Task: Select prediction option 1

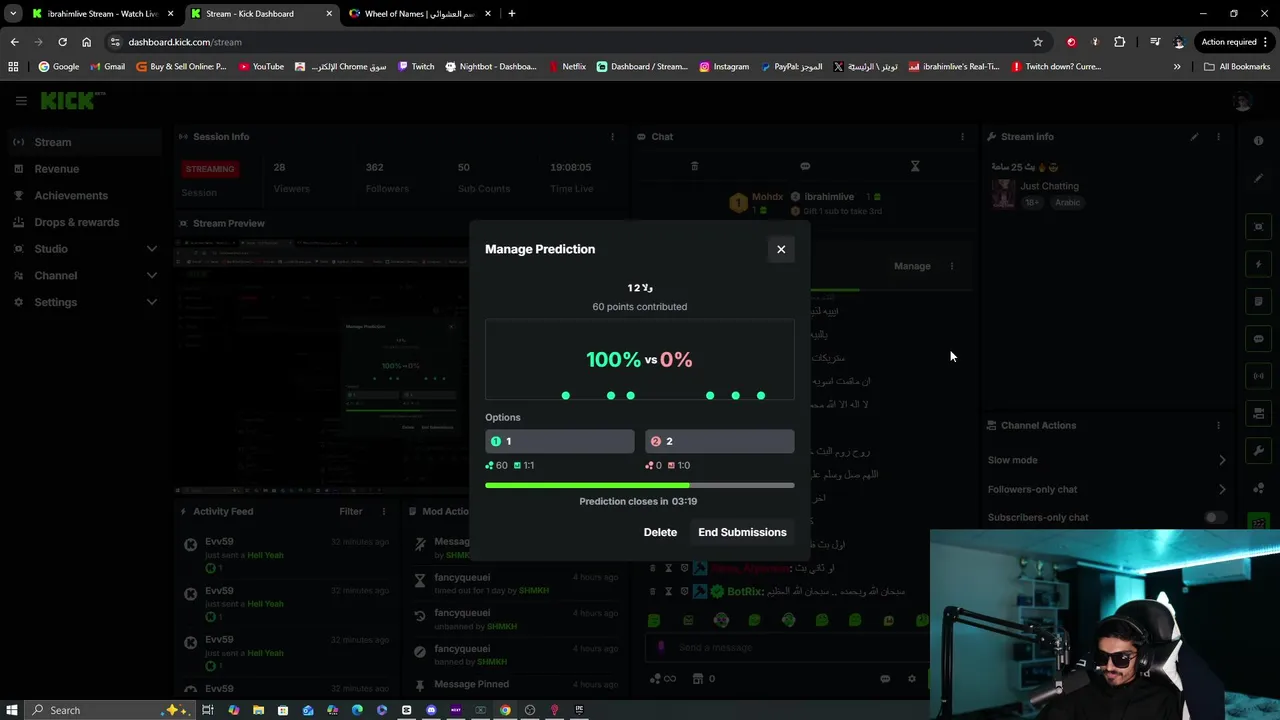Action: point(560,441)
